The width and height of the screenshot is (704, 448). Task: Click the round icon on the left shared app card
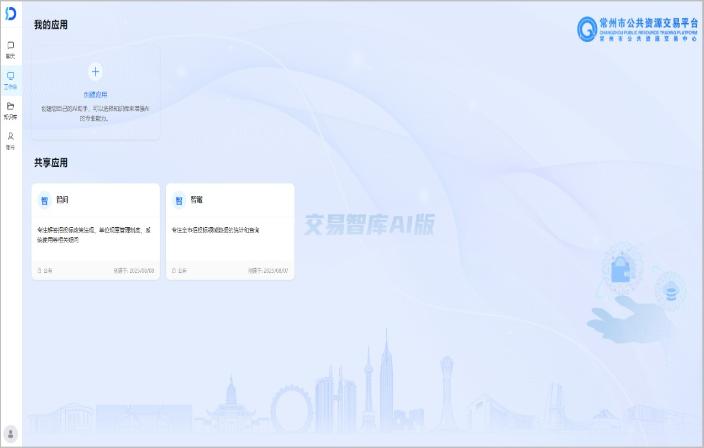coord(44,200)
